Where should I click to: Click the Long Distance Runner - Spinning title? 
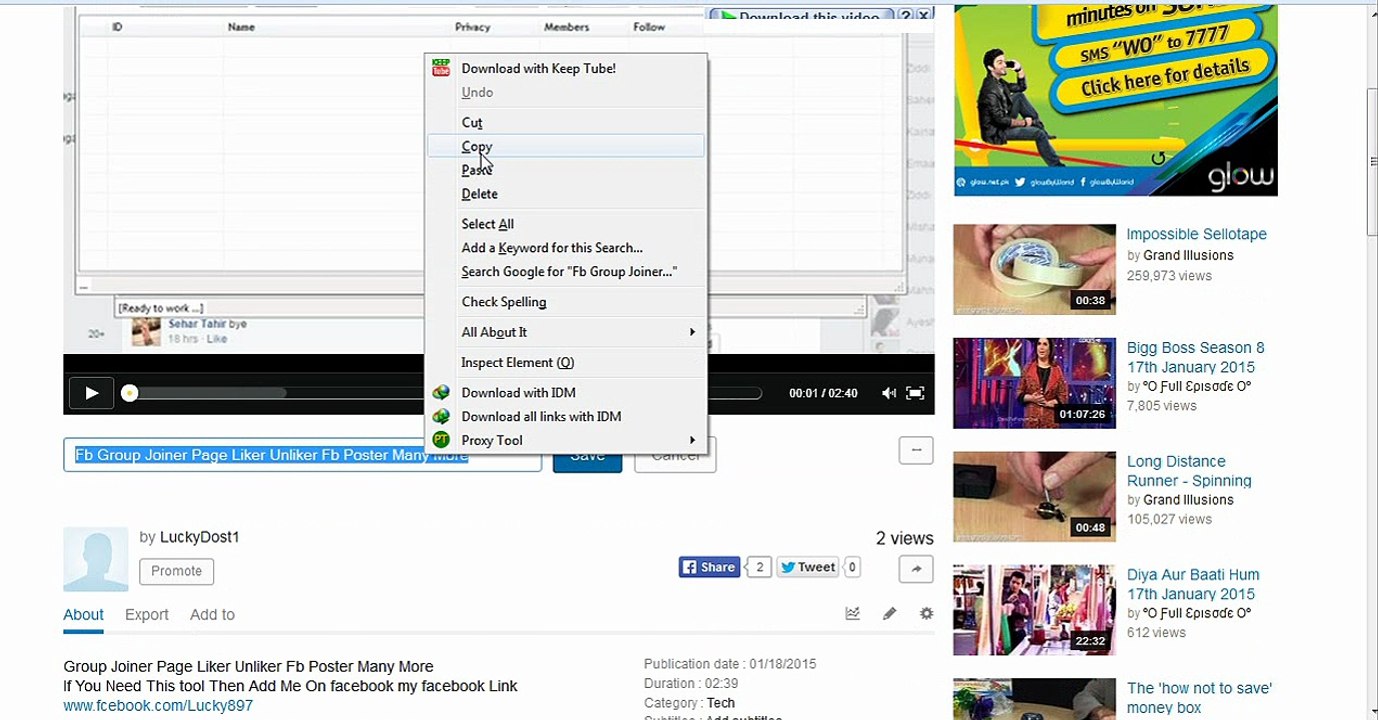coord(1189,471)
